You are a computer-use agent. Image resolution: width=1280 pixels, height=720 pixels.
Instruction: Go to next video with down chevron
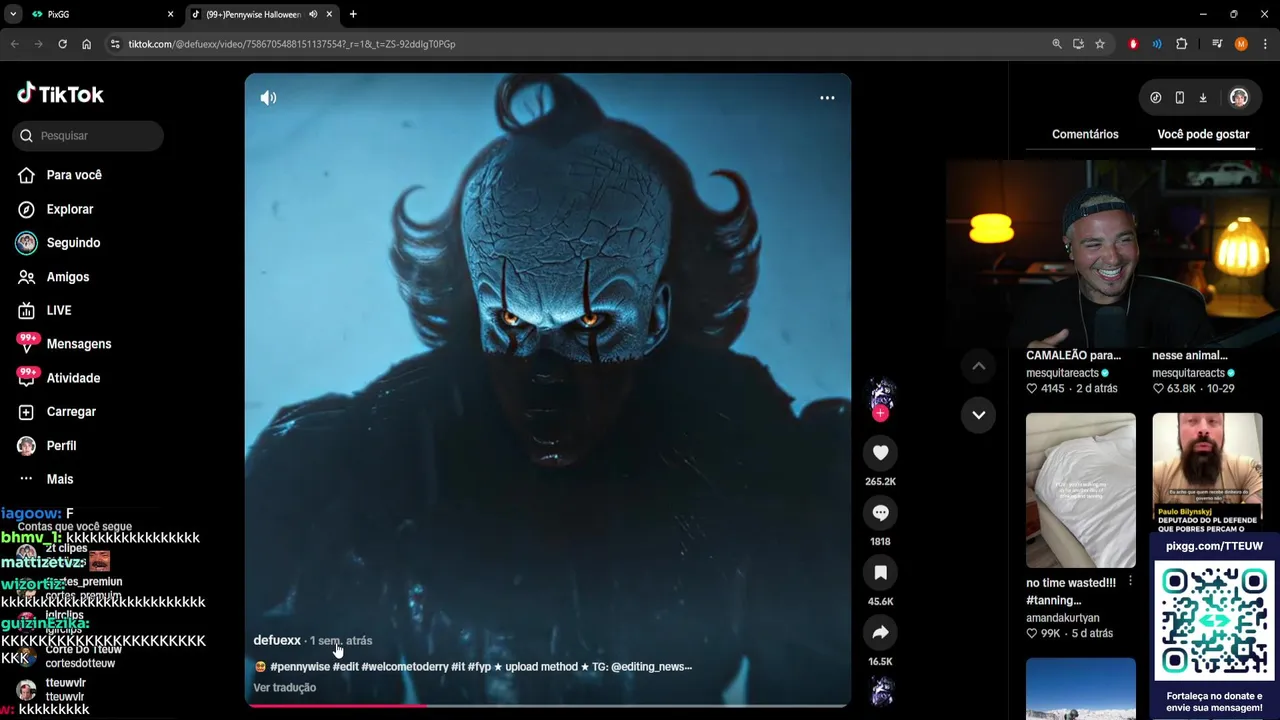click(978, 415)
